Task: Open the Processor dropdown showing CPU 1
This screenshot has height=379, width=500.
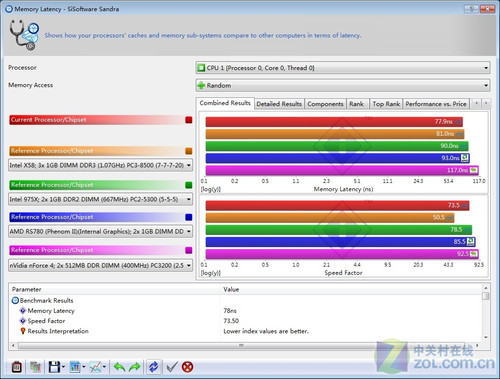Action: [343, 68]
